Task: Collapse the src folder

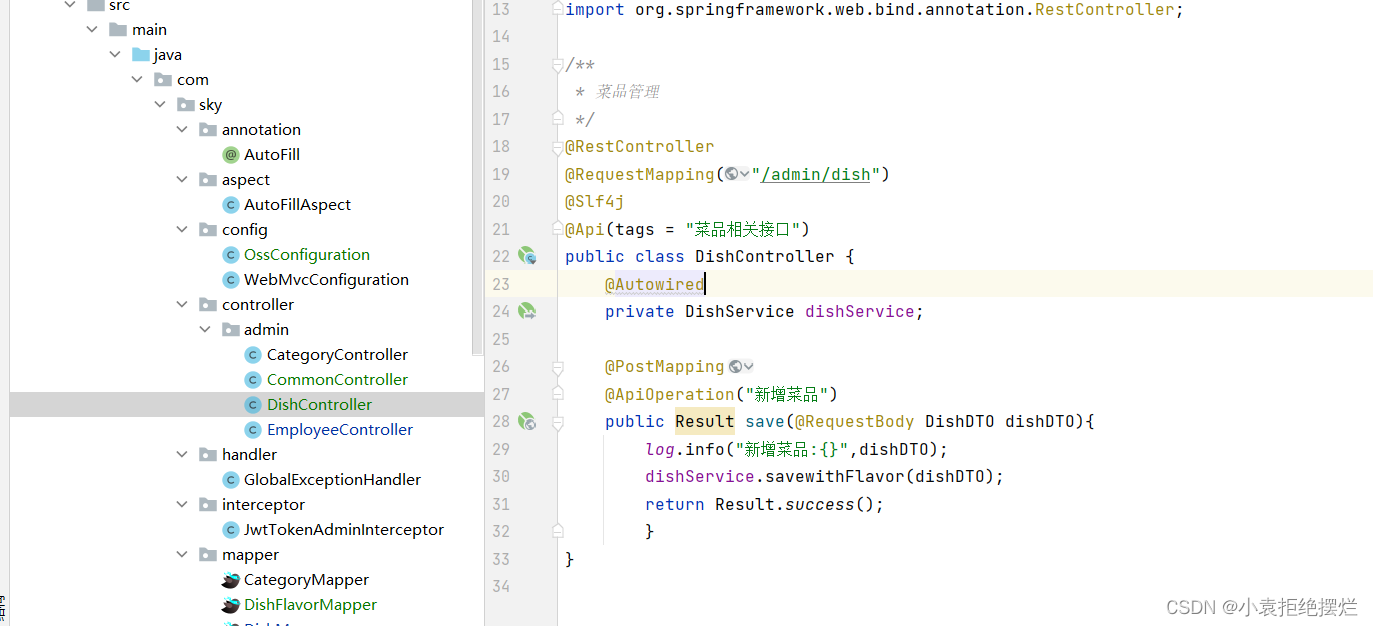Action: [70, 5]
